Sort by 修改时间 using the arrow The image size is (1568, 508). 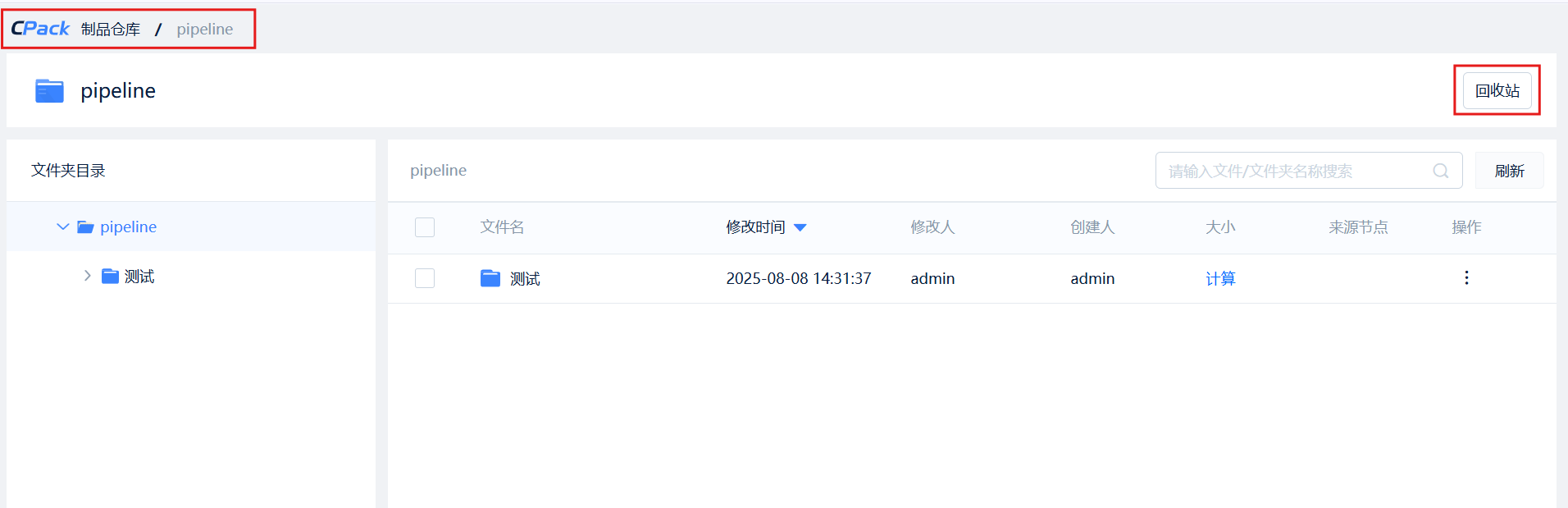pos(800,227)
